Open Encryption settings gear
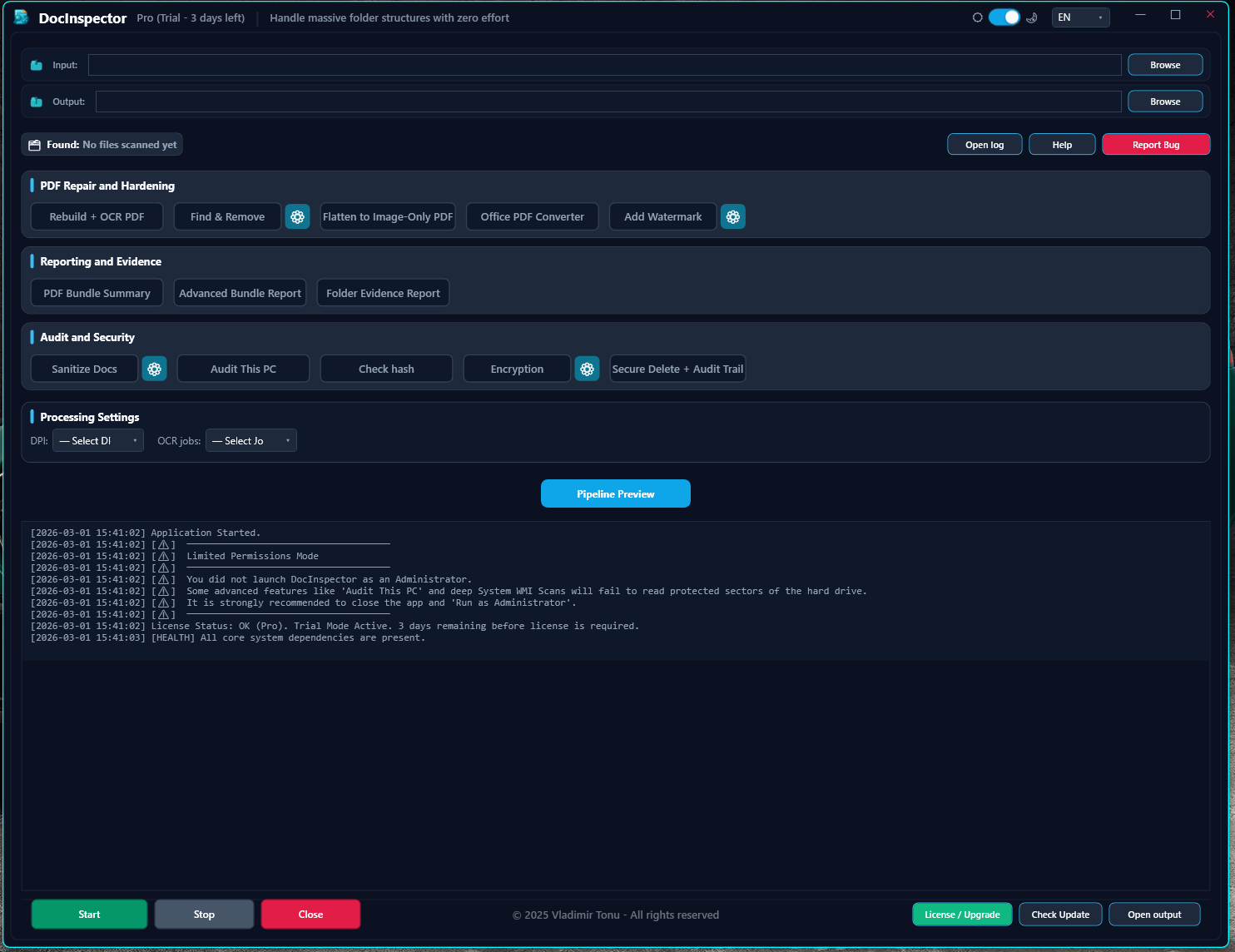The height and width of the screenshot is (952, 1235). tap(587, 369)
